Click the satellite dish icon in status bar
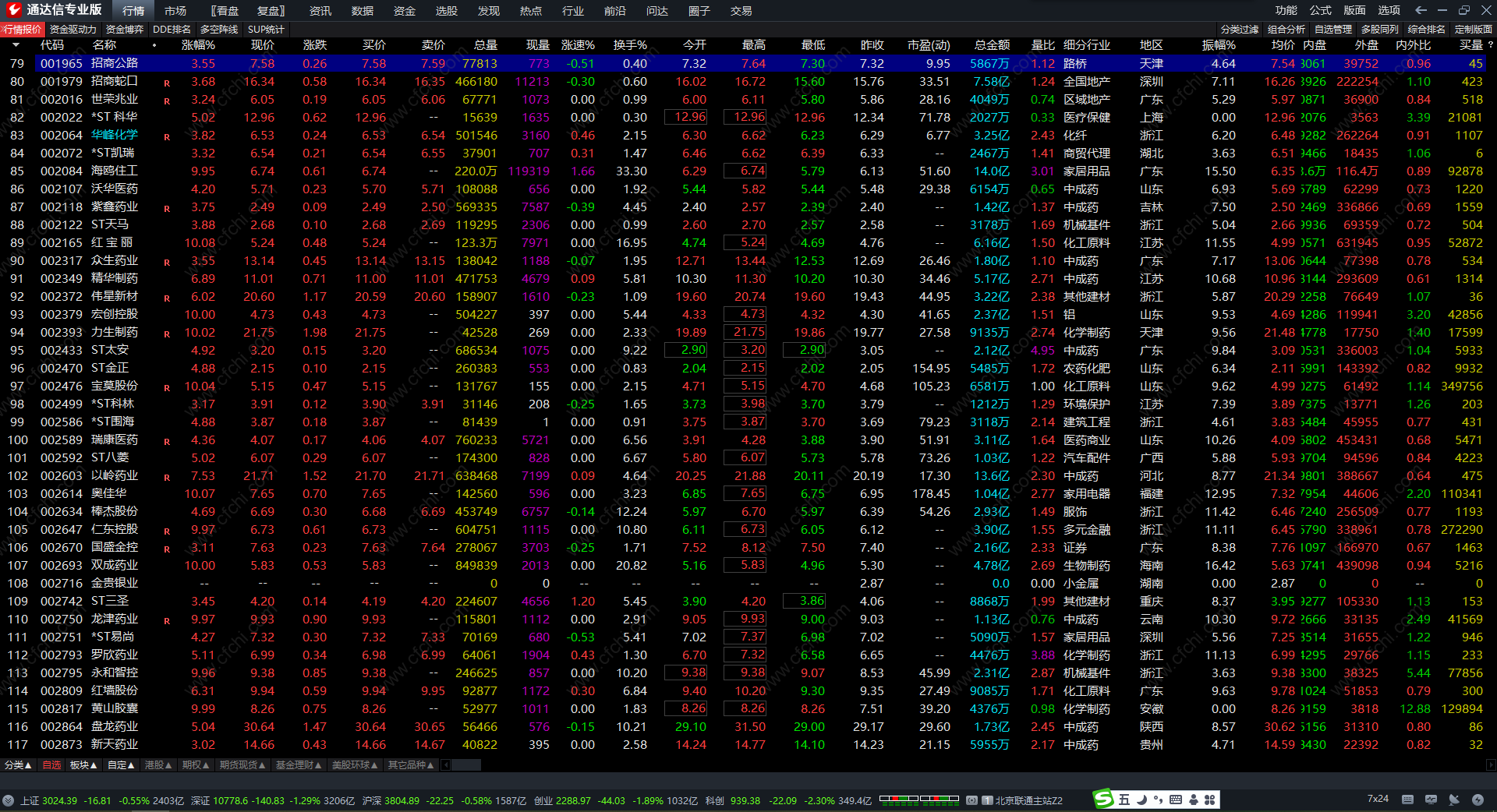This screenshot has width=1497, height=812. 1454,800
